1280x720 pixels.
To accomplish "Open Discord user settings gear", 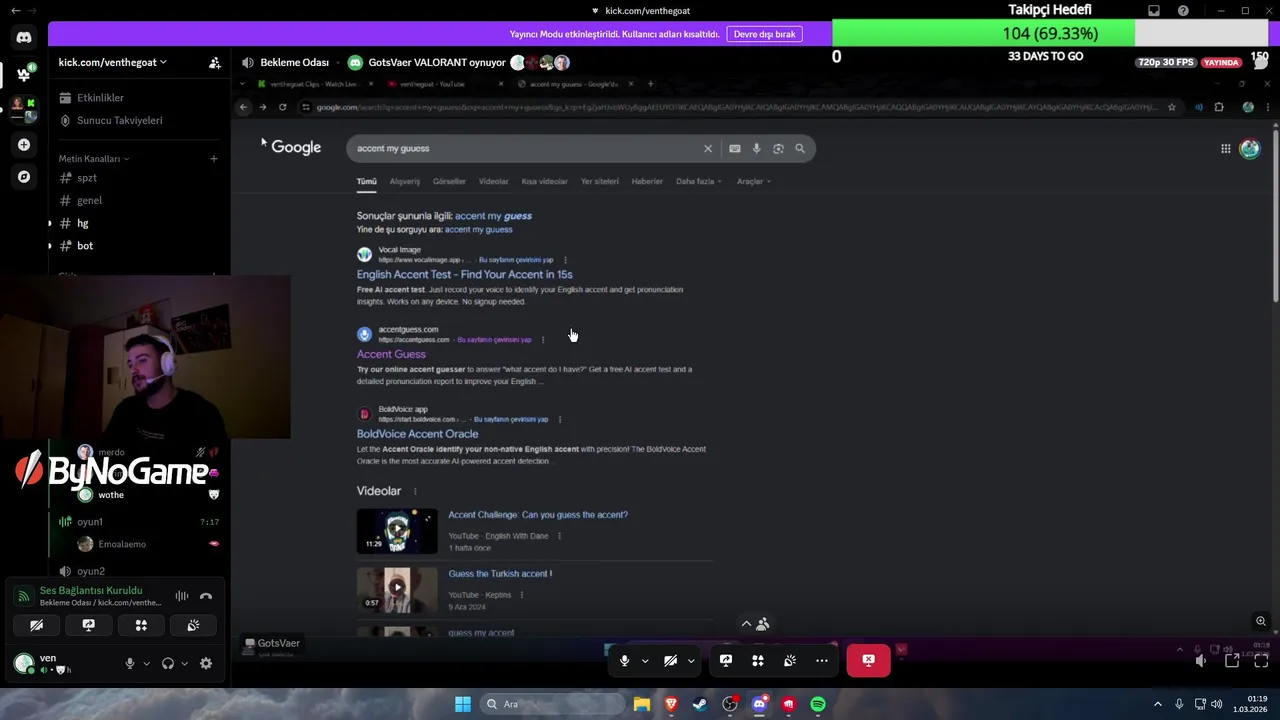I will pos(206,663).
